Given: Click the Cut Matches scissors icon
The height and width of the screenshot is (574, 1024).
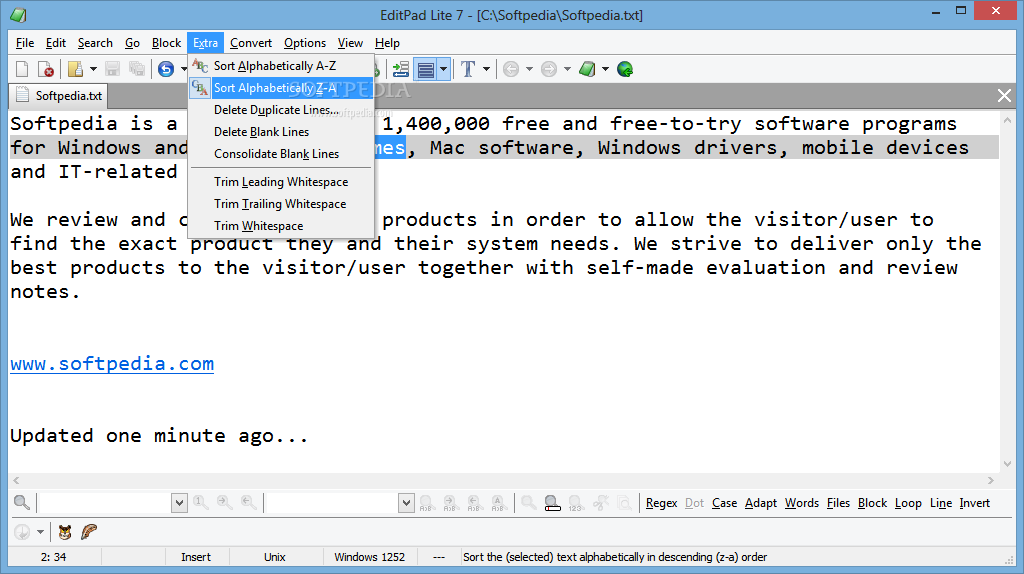Looking at the screenshot, I should coord(600,502).
